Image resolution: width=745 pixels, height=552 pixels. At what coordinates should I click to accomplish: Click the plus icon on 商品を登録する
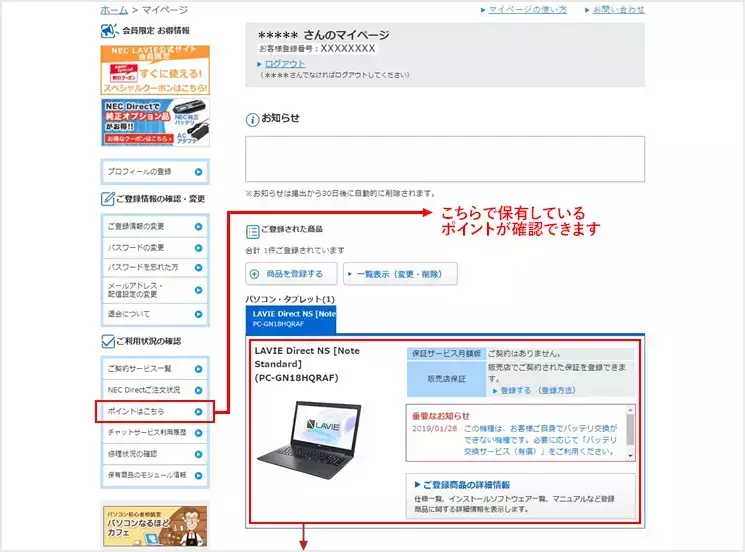[254, 274]
